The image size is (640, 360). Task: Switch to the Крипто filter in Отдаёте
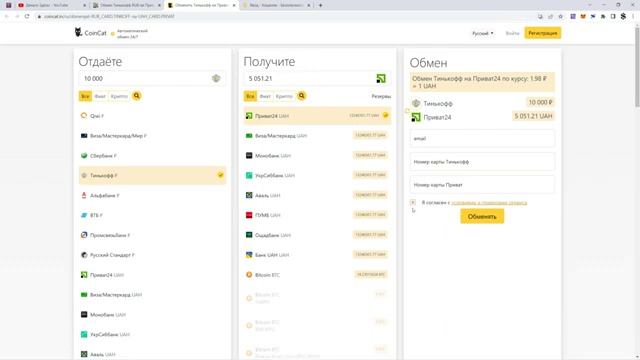tap(119, 96)
